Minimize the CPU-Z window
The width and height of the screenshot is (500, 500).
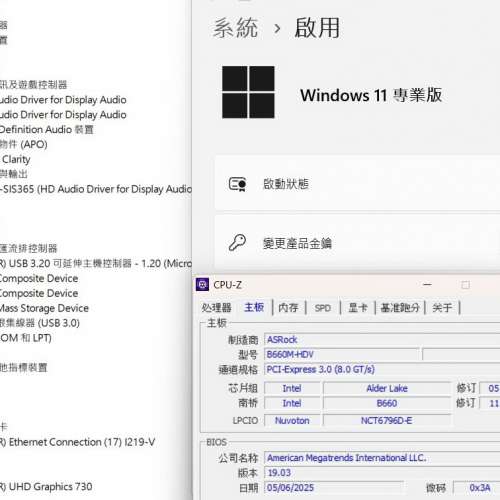[427, 285]
